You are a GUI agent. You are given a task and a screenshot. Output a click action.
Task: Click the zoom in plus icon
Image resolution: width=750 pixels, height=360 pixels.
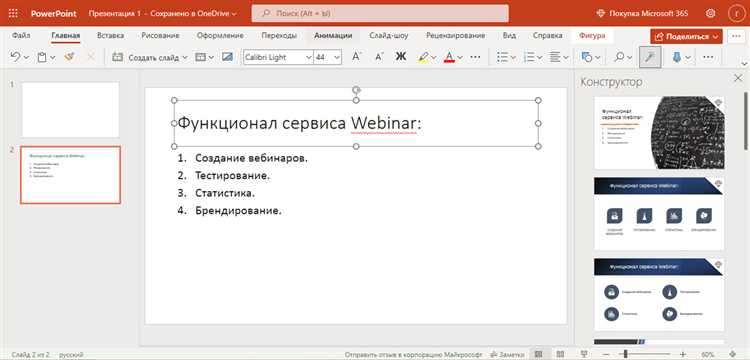click(682, 355)
